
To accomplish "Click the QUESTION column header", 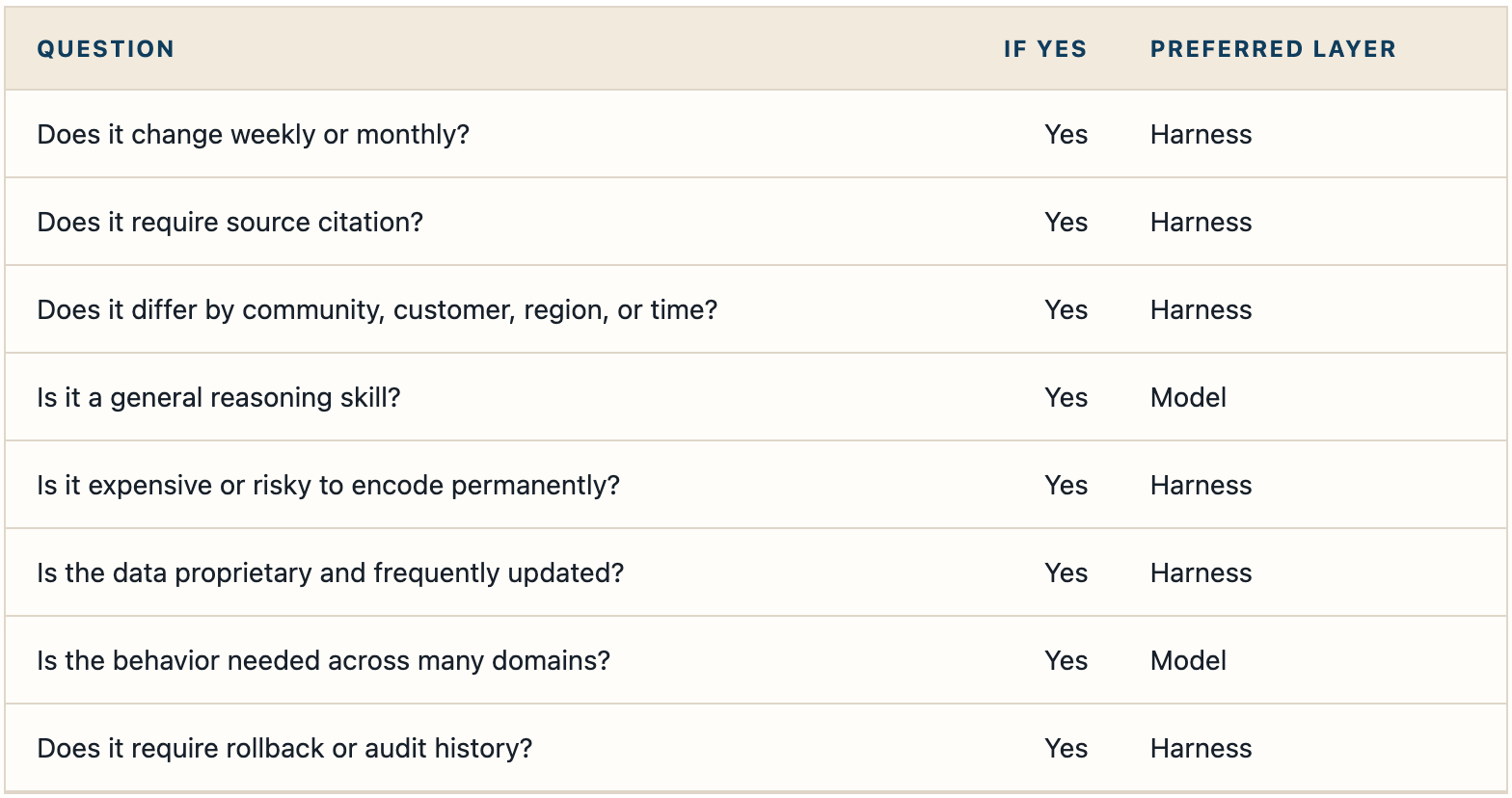I will click(x=106, y=49).
